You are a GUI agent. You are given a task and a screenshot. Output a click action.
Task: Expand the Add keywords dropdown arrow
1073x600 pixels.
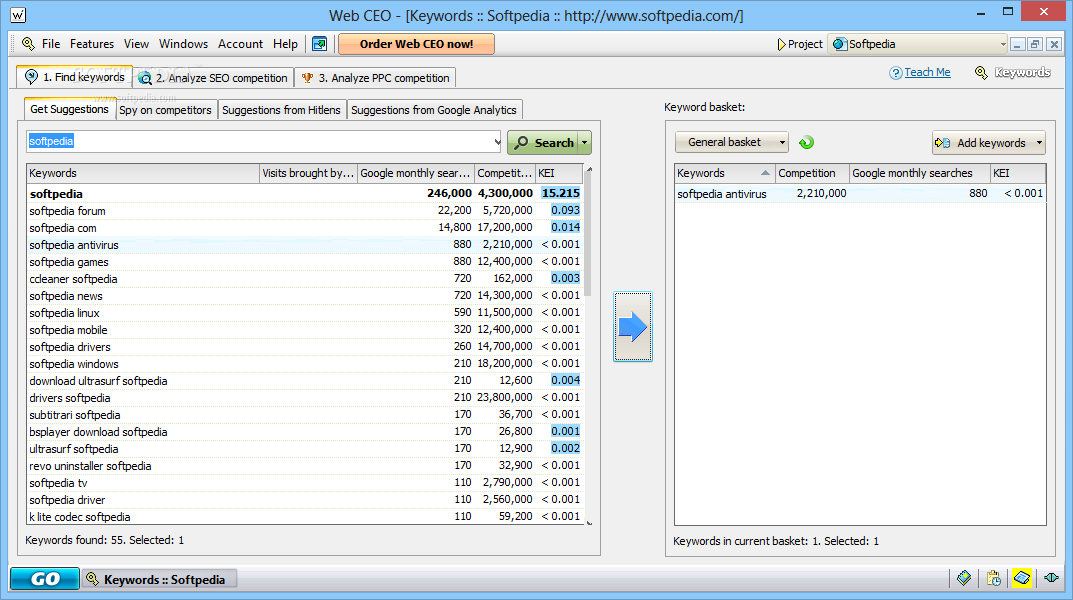[x=1039, y=142]
